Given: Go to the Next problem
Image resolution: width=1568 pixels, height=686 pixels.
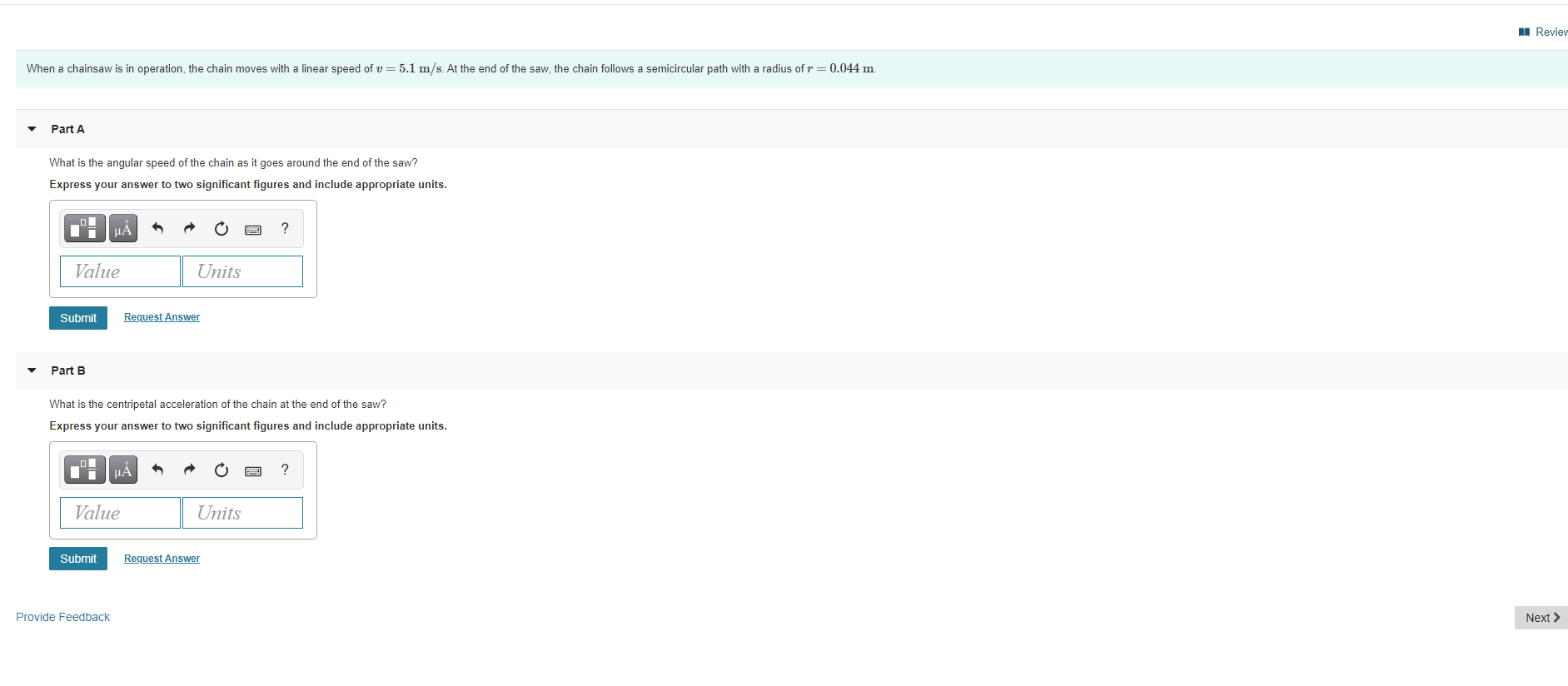Looking at the screenshot, I should pos(1541,618).
